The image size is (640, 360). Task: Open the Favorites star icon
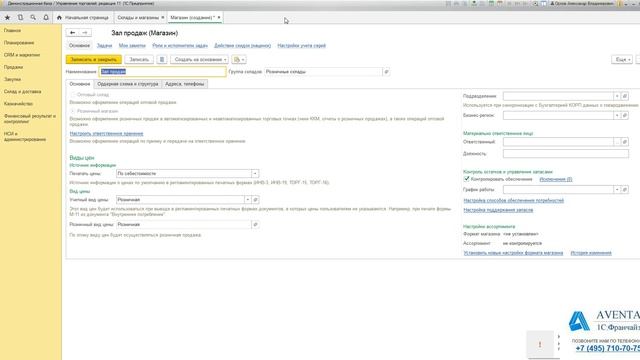pyautogui.click(x=7, y=18)
